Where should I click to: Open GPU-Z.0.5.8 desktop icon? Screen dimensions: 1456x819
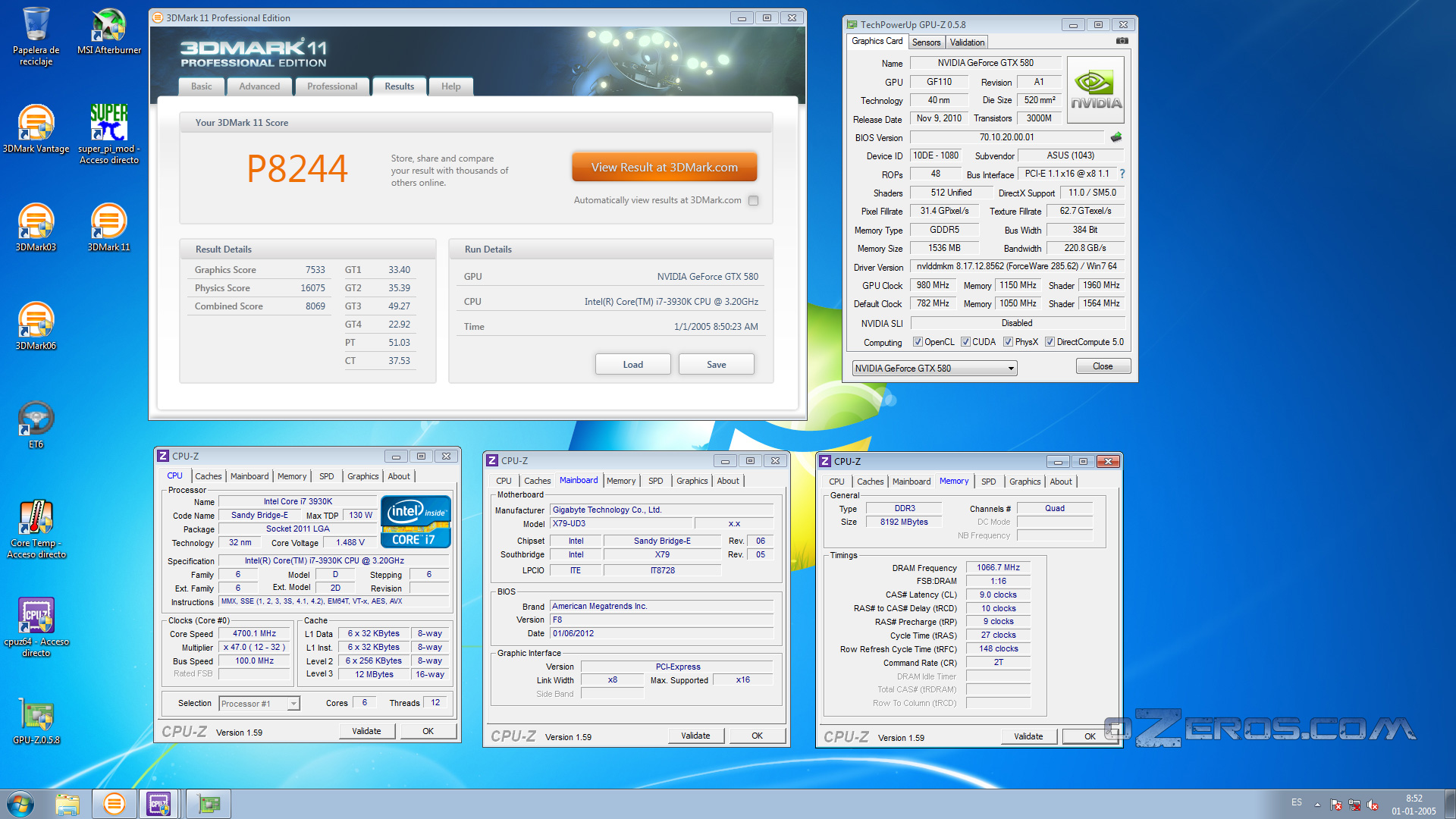click(x=36, y=721)
